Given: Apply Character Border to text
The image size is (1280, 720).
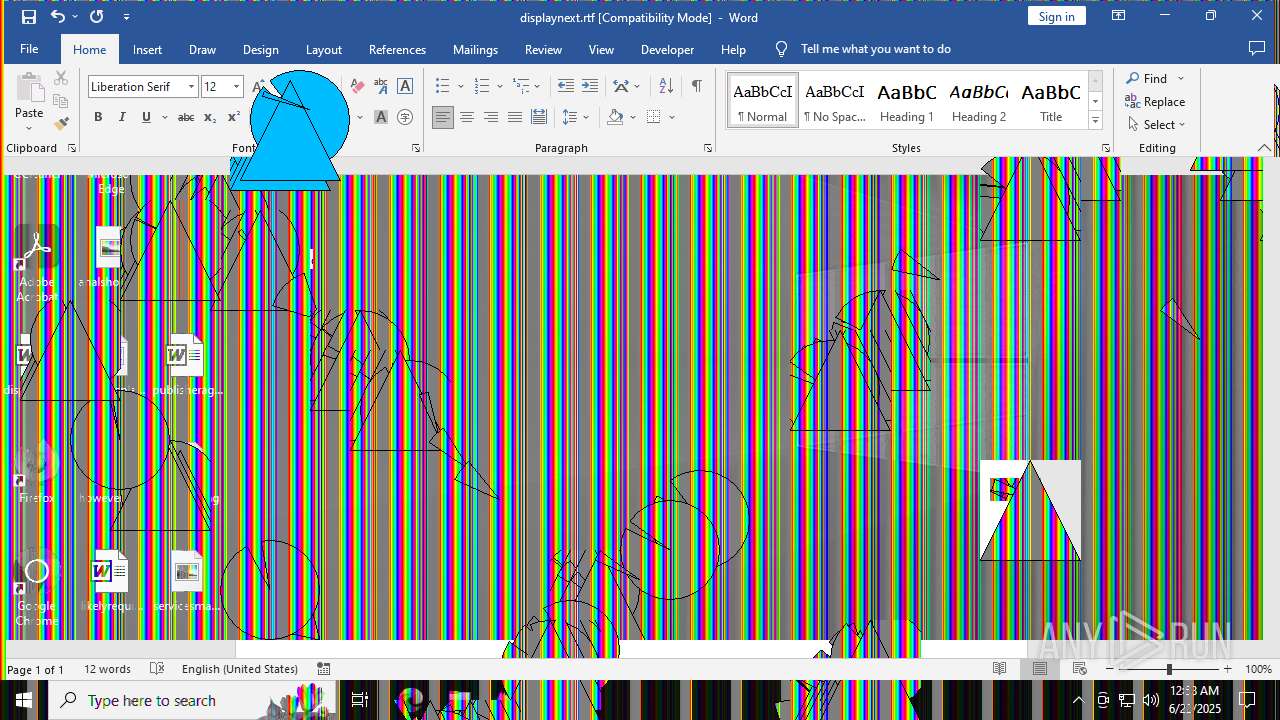Looking at the screenshot, I should [405, 86].
